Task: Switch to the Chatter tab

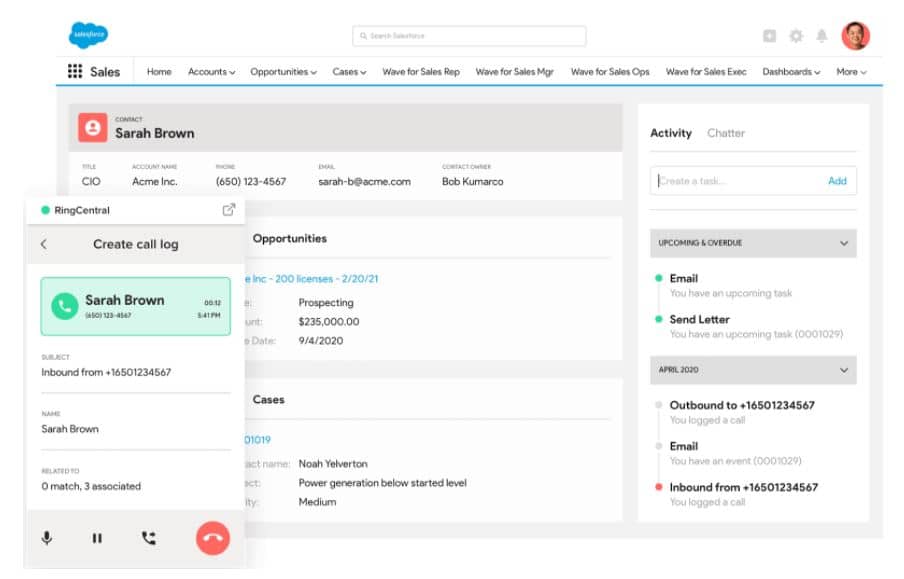Action: point(726,132)
